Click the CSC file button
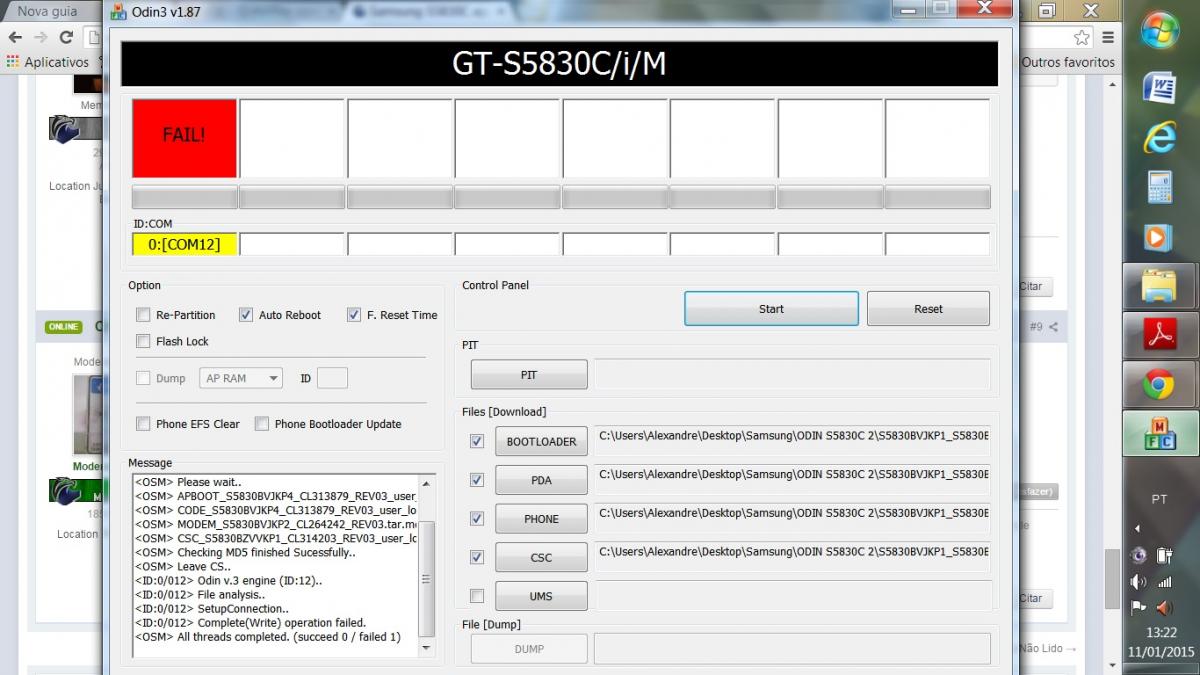 coord(541,557)
